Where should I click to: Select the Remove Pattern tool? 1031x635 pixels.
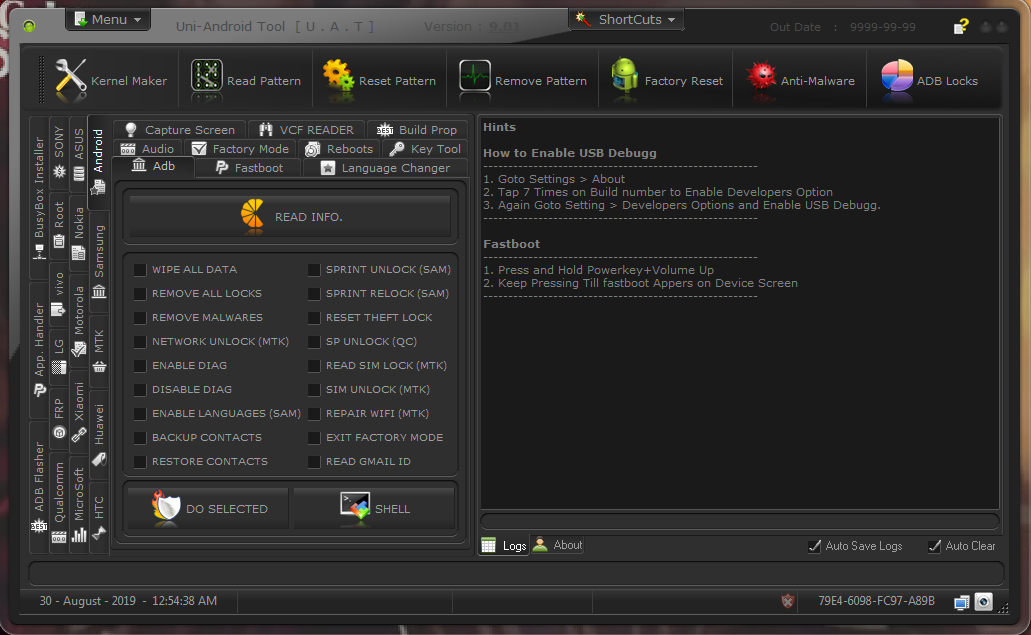[523, 80]
